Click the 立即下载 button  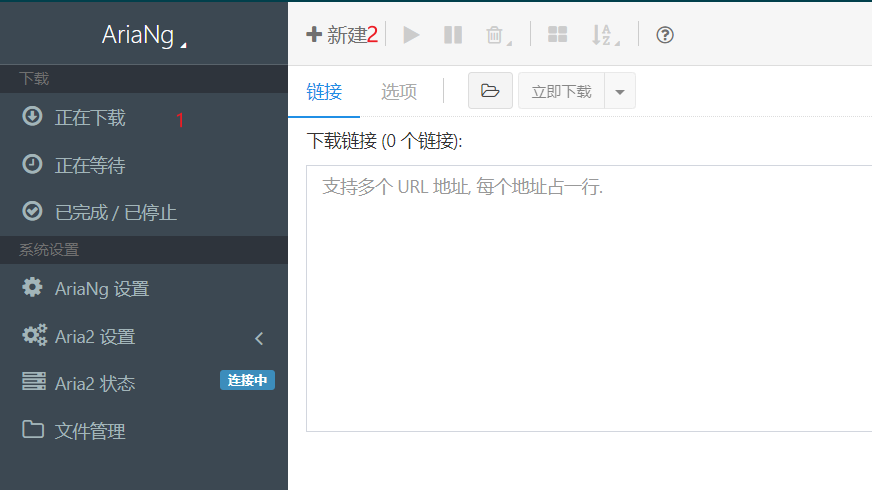tap(561, 91)
